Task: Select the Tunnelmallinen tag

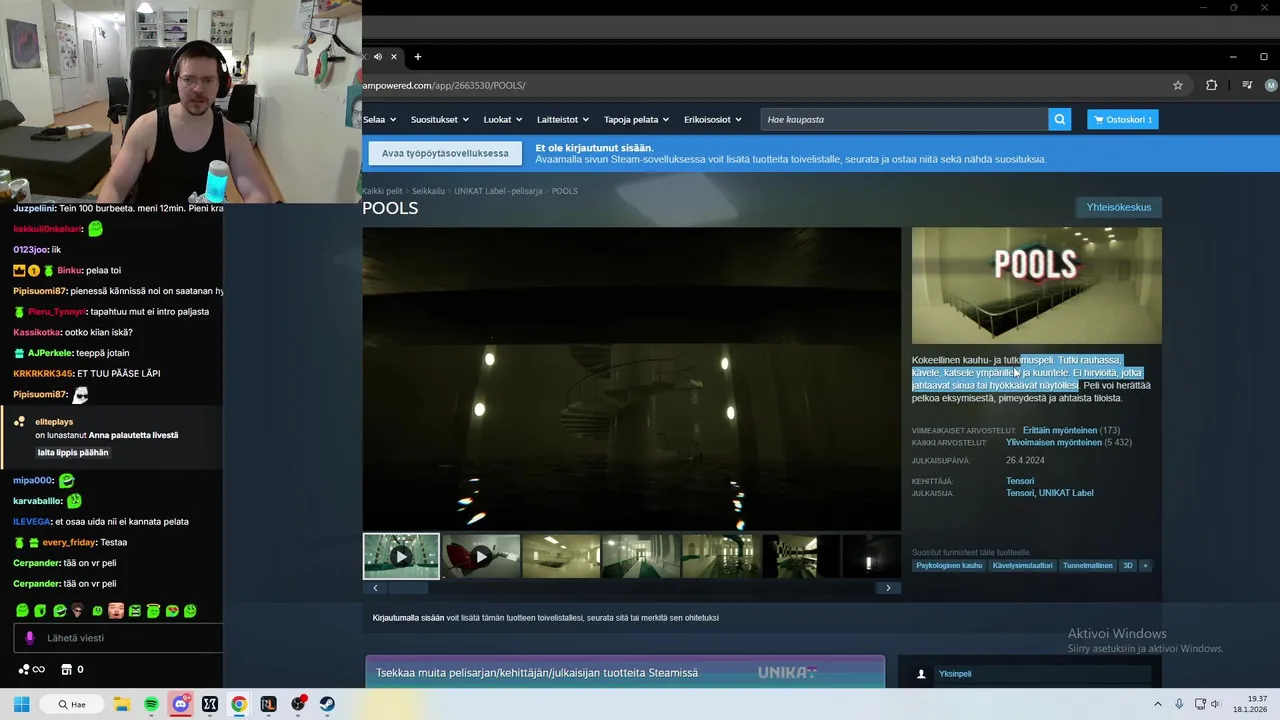Action: (x=1088, y=566)
